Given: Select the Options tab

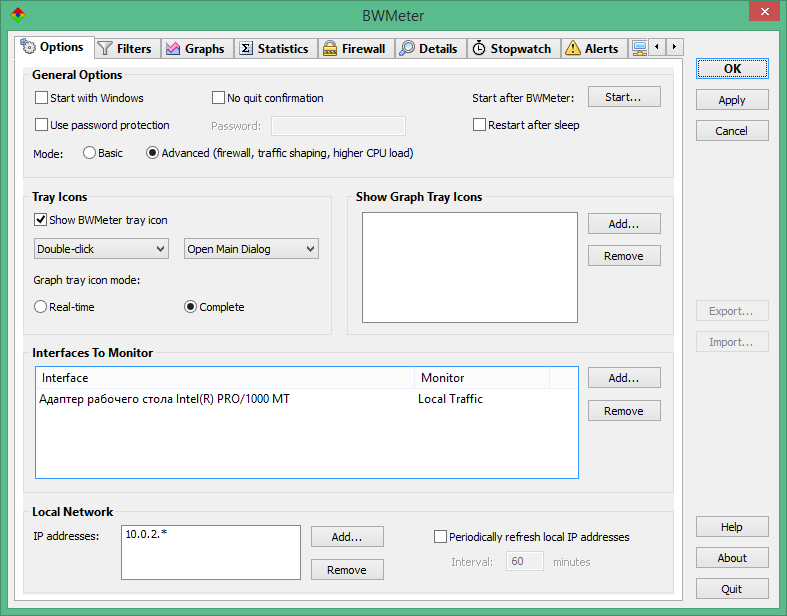Looking at the screenshot, I should coord(54,47).
